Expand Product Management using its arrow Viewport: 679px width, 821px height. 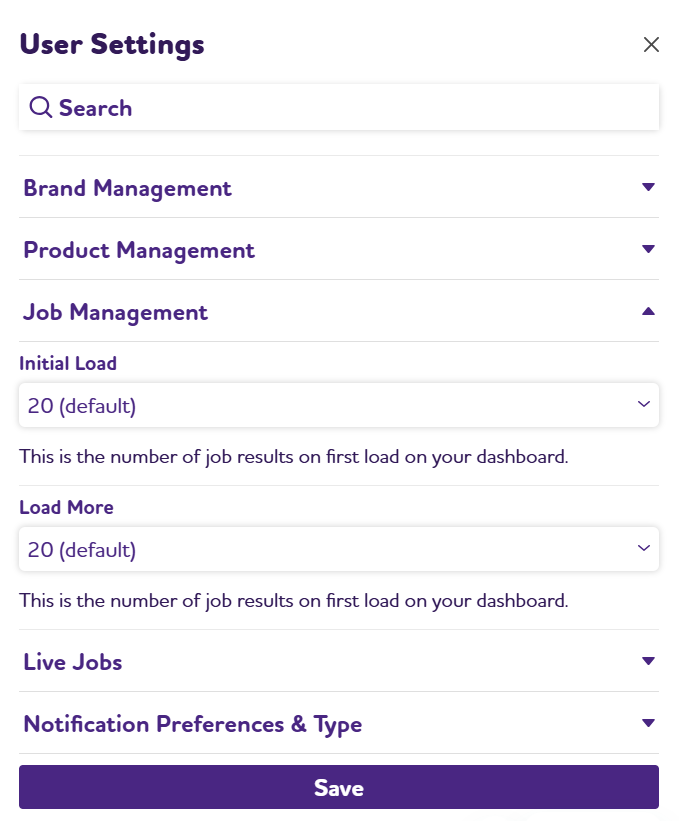(x=648, y=249)
